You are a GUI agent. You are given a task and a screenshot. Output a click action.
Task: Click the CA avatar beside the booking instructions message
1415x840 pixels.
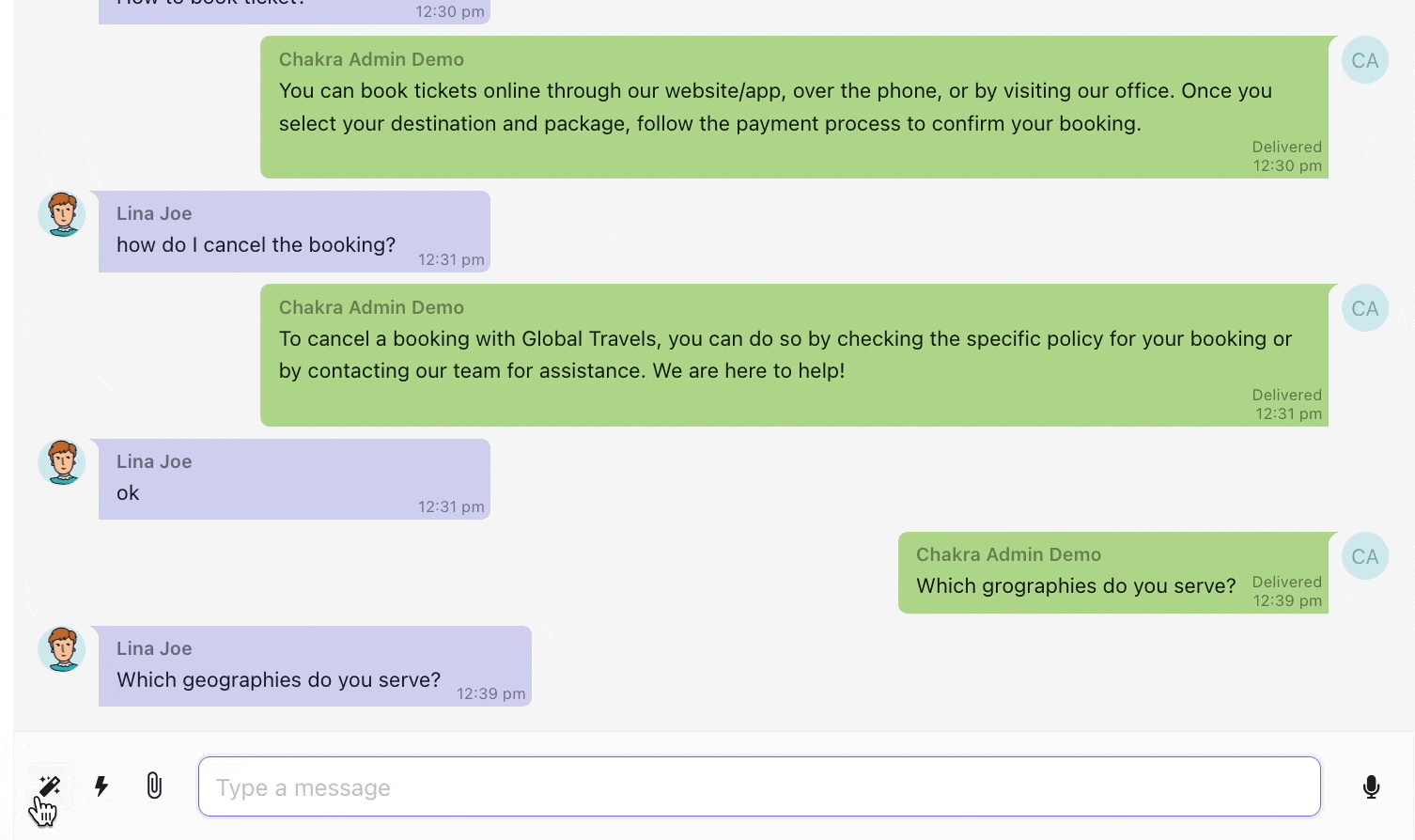tap(1364, 59)
